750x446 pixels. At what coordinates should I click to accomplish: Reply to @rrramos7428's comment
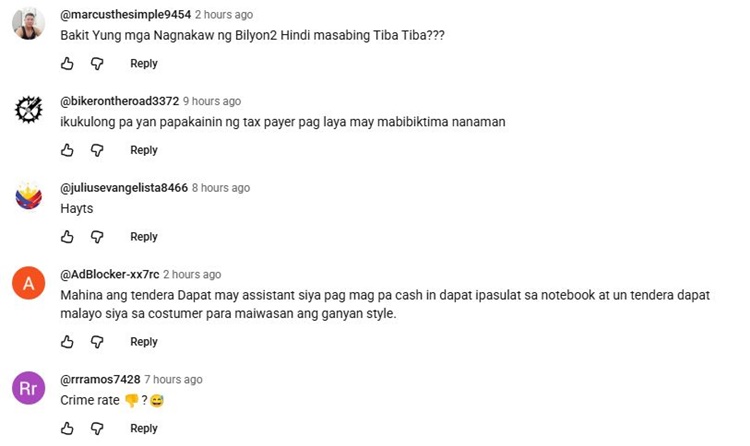pyautogui.click(x=143, y=428)
